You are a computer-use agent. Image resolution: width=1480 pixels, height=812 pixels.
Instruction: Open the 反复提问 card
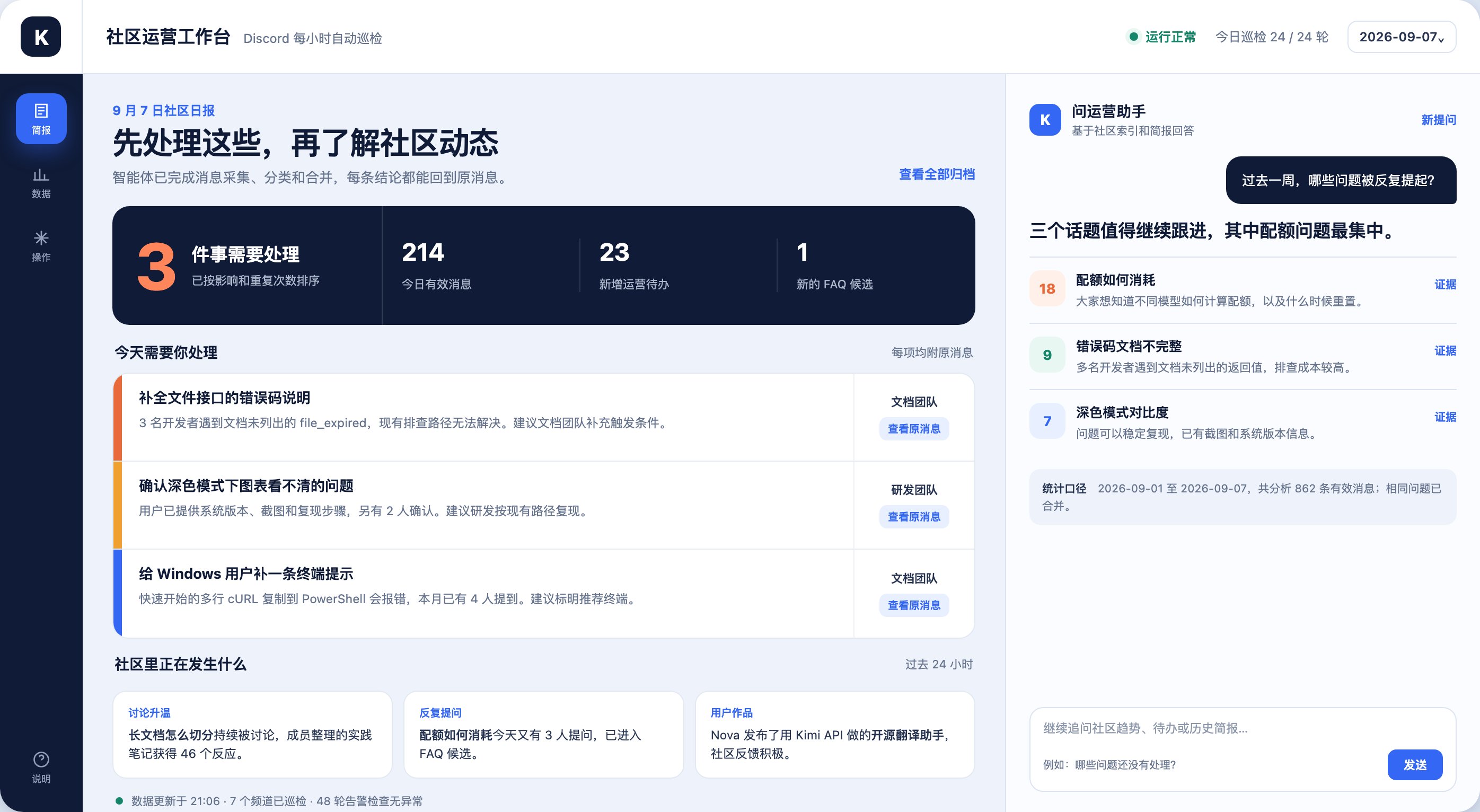coord(543,735)
